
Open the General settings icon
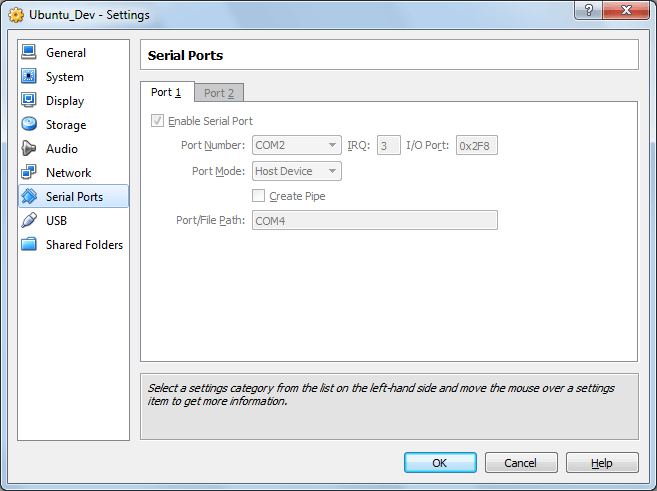pos(29,53)
